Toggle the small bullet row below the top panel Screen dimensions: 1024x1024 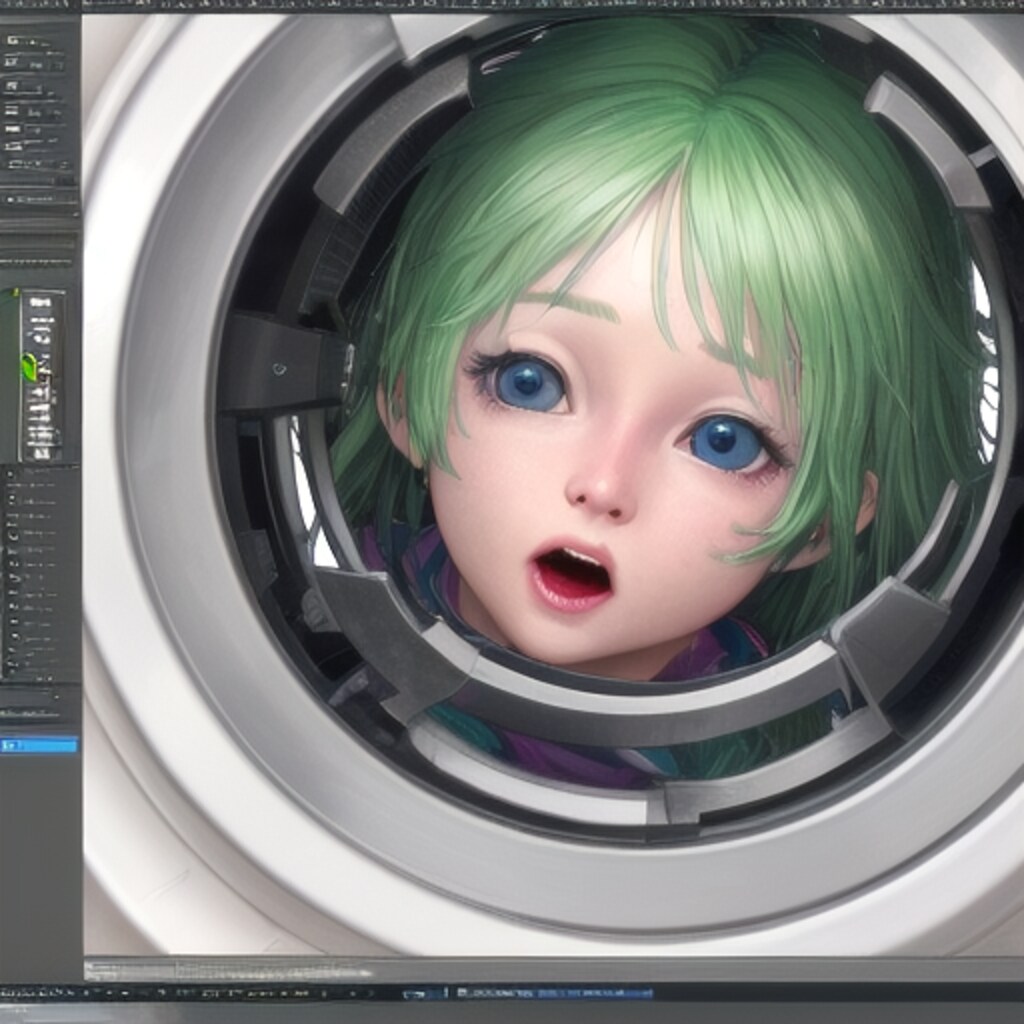point(12,200)
